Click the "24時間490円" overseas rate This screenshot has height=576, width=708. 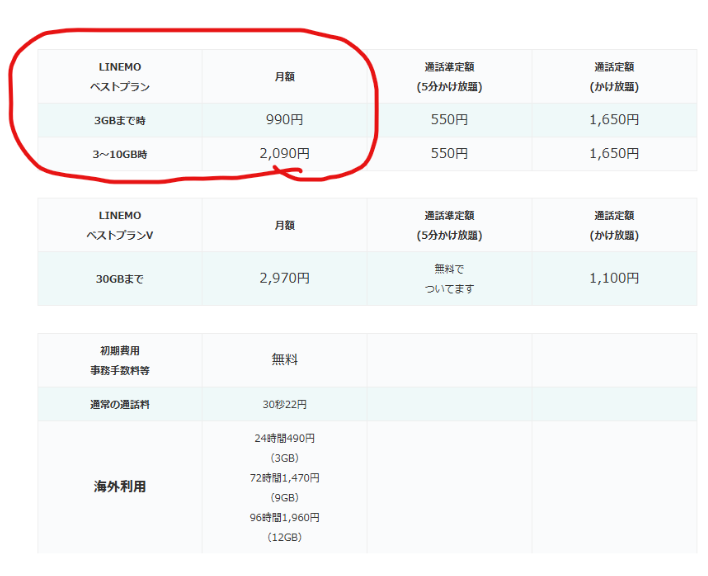click(284, 438)
